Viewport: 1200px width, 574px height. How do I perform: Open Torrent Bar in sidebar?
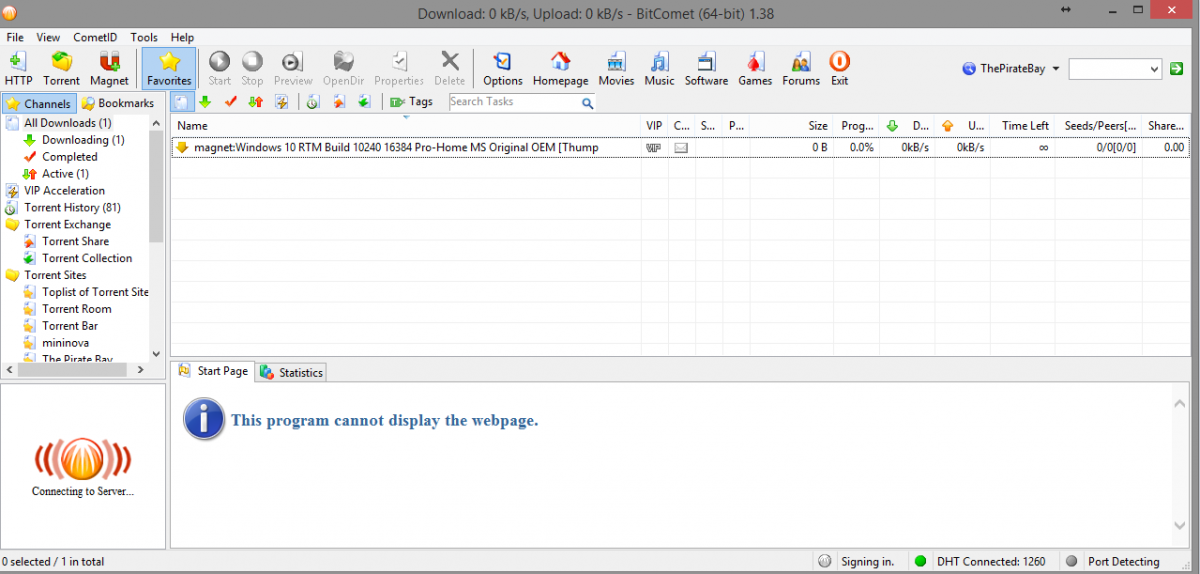pos(70,326)
